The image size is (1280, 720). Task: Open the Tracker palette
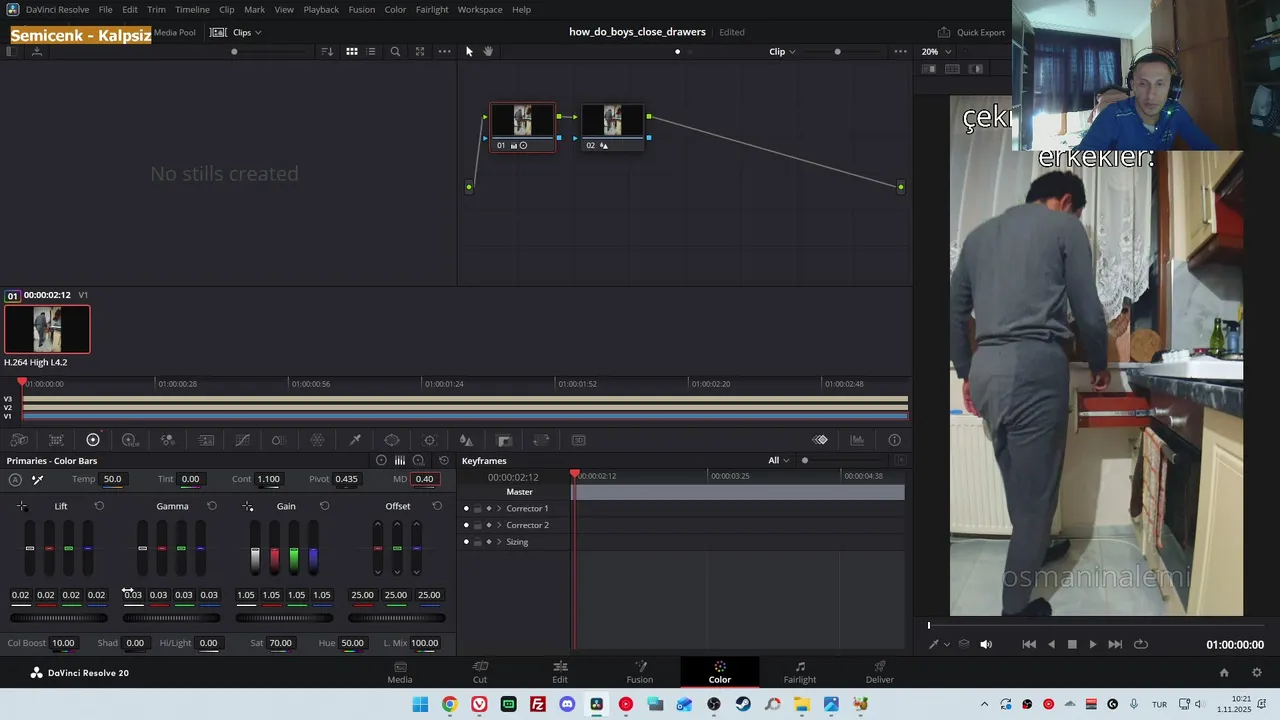click(x=430, y=440)
